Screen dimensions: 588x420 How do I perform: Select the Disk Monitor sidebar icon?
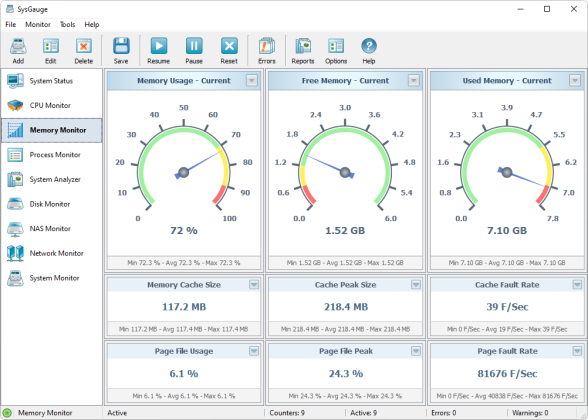pyautogui.click(x=15, y=204)
